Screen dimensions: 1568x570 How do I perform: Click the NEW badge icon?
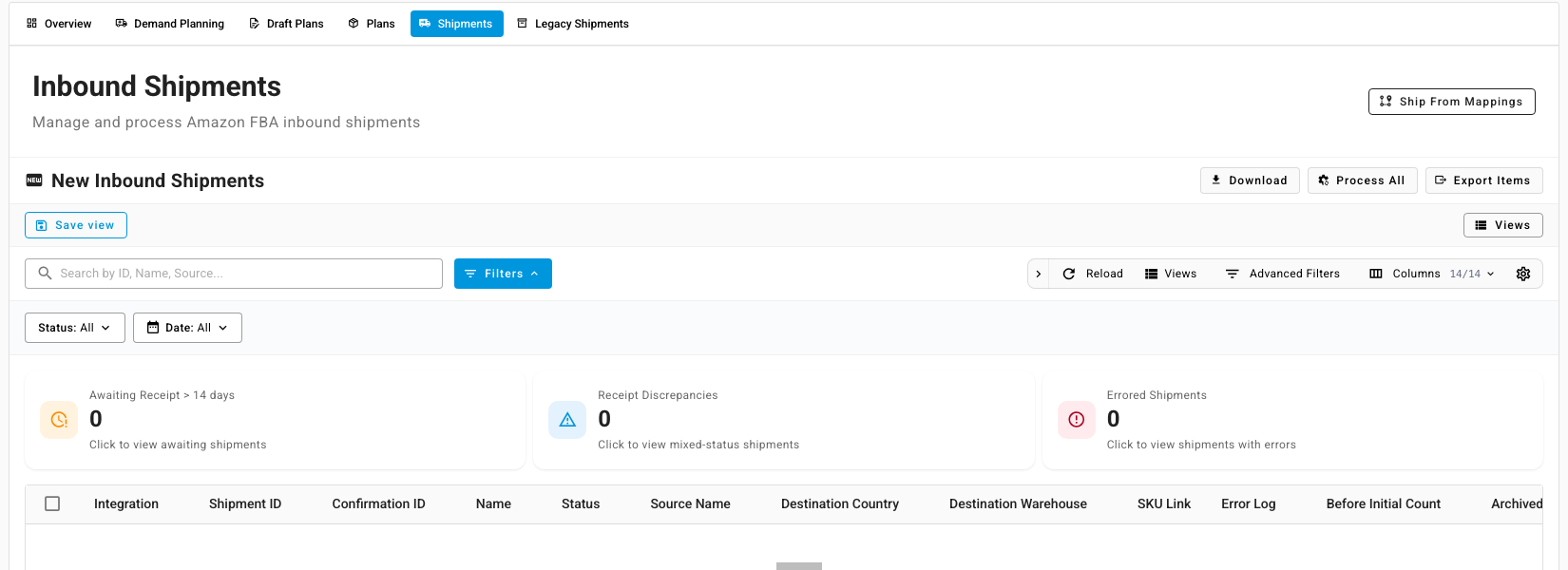pyautogui.click(x=34, y=180)
